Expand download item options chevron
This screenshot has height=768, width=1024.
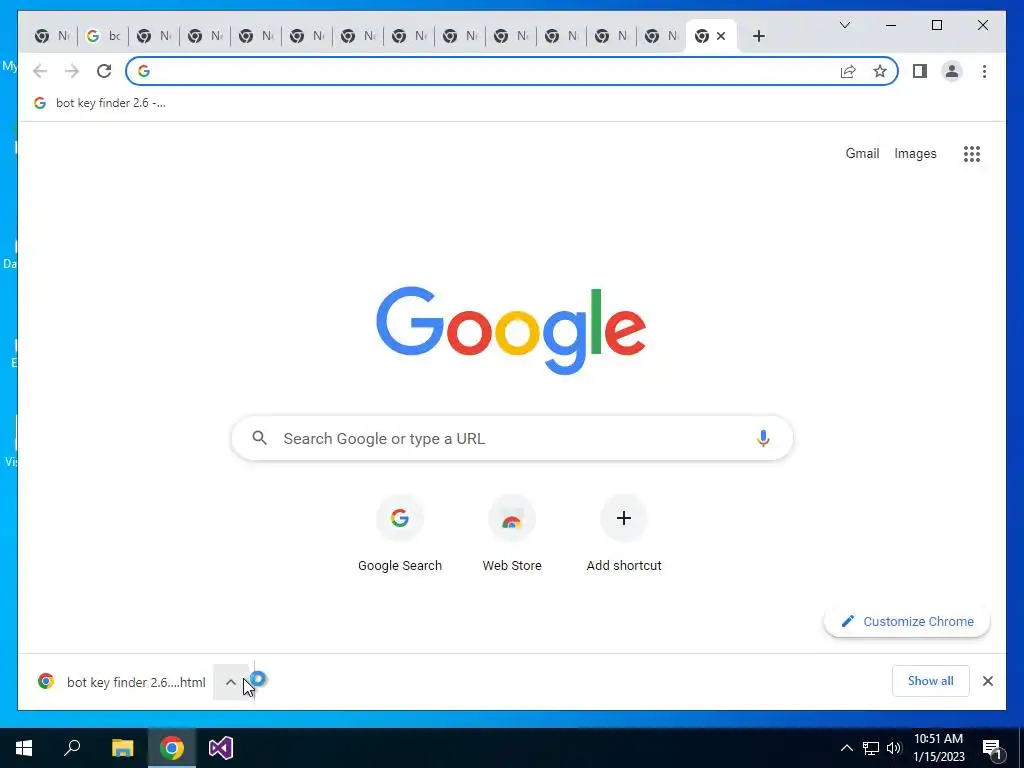231,682
